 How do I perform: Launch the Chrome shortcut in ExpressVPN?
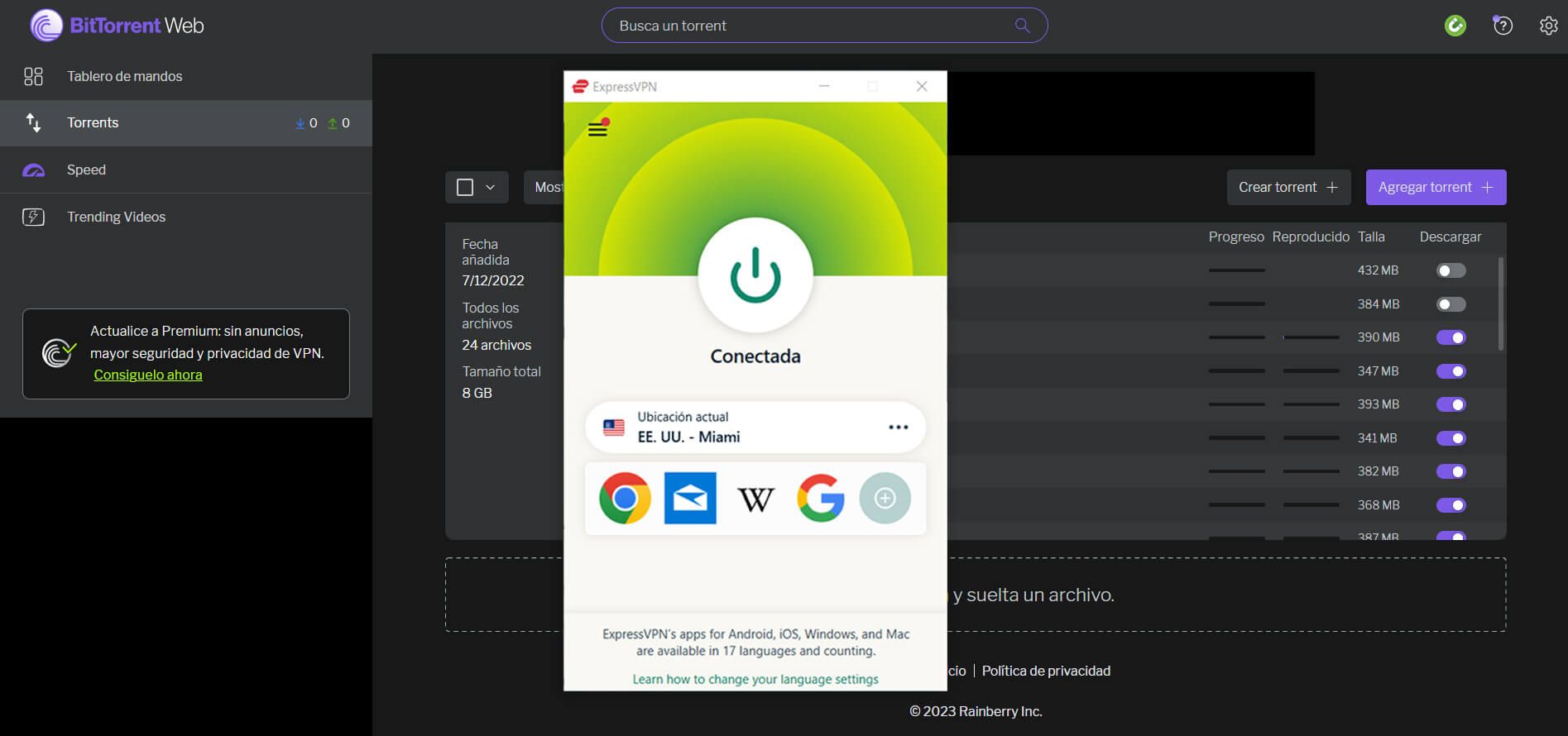pos(625,498)
